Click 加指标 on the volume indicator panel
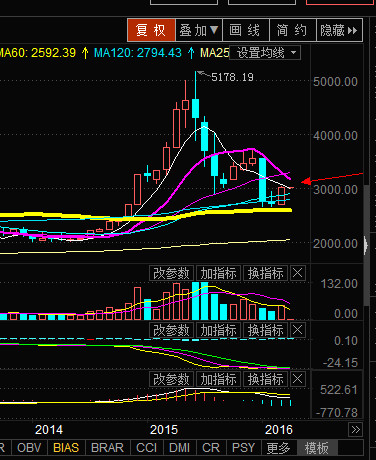 coord(218,273)
